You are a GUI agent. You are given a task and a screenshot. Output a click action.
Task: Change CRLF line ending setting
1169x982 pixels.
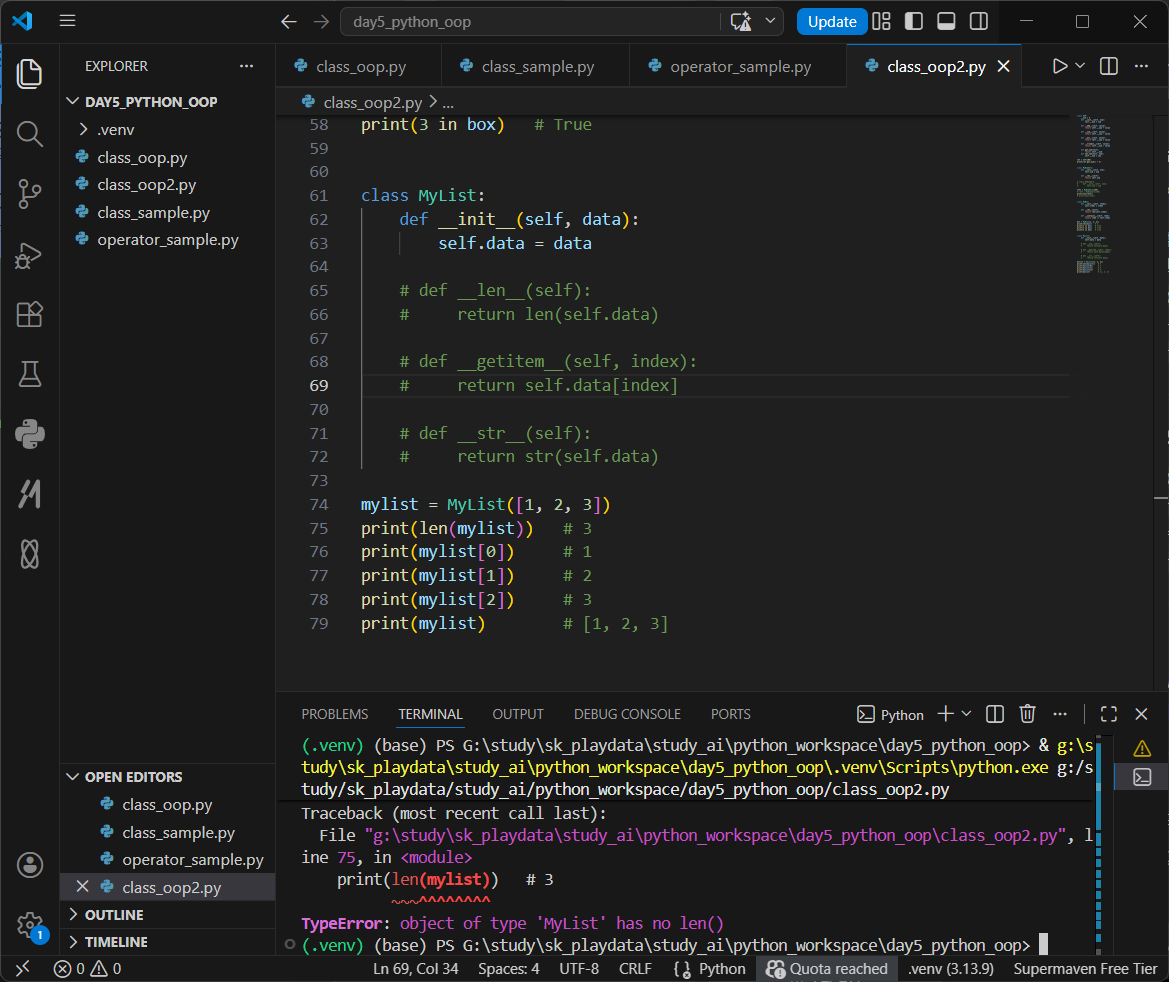pyautogui.click(x=635, y=969)
